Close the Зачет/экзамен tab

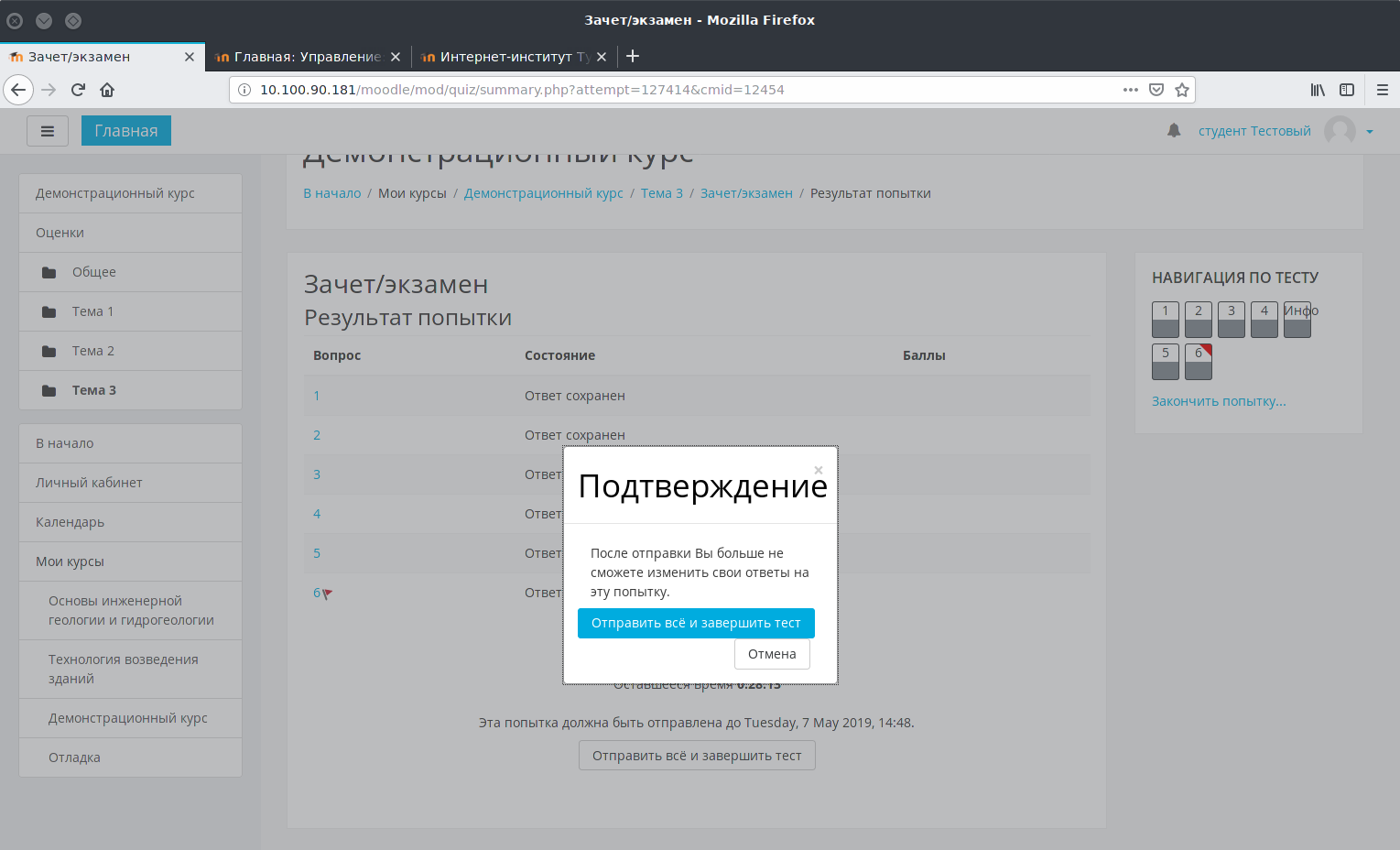(x=190, y=57)
